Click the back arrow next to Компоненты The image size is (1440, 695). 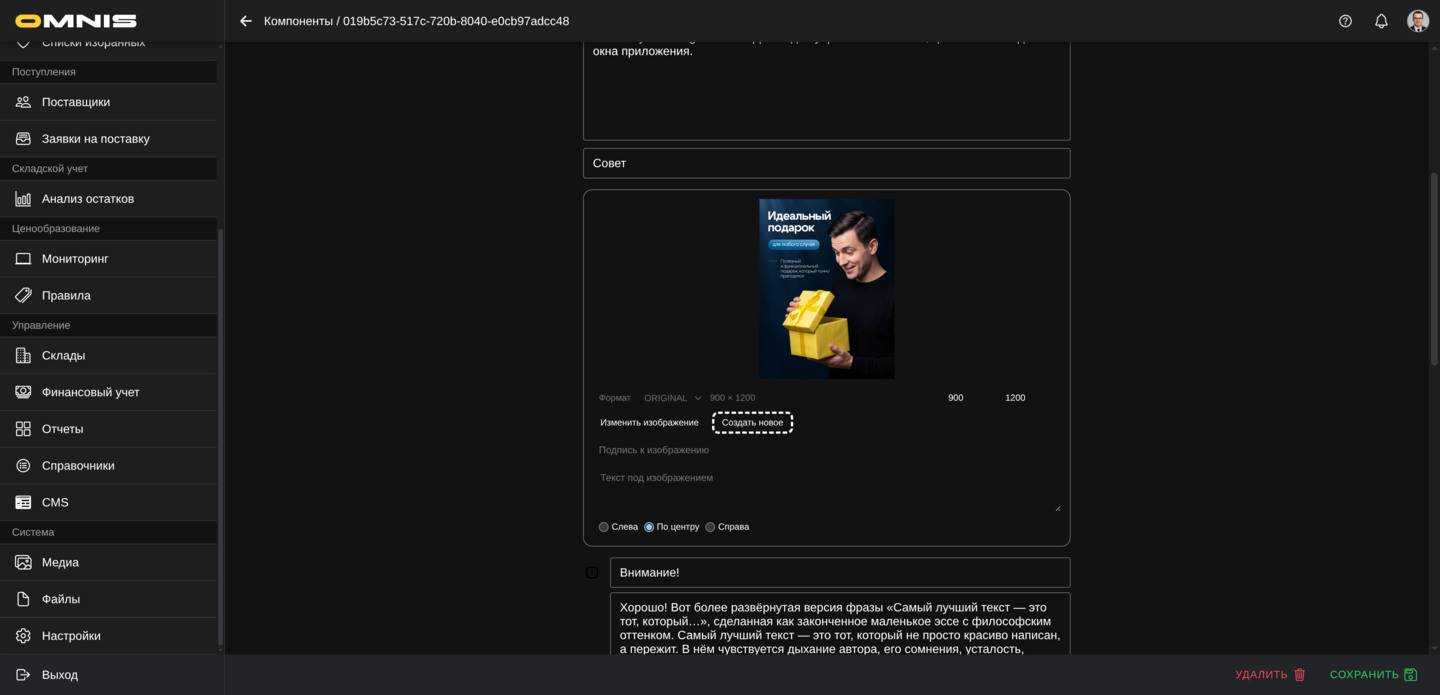246,21
